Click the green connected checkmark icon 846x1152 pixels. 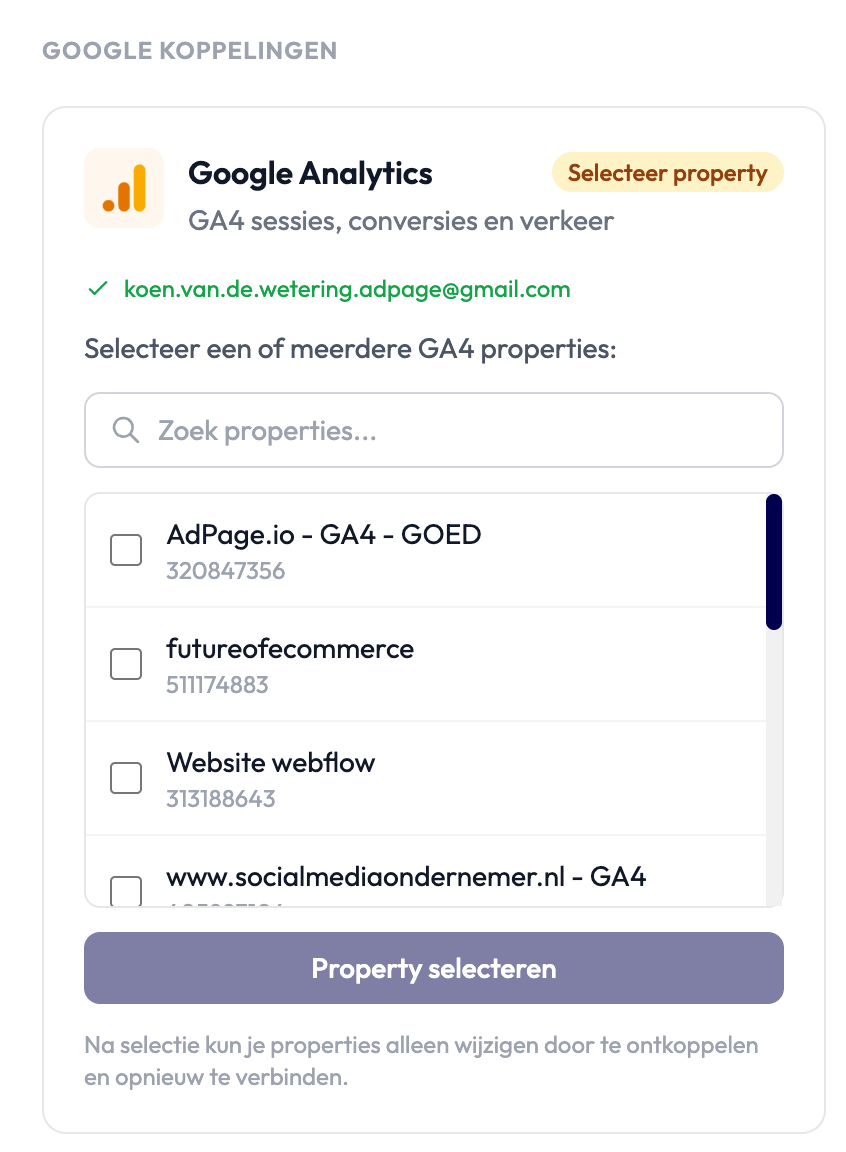(97, 290)
